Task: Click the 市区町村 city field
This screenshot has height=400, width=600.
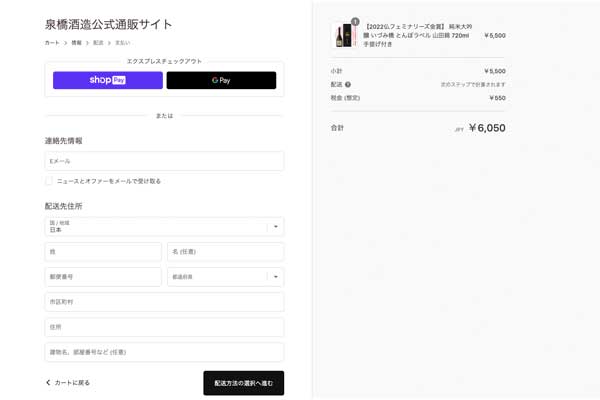Action: pyautogui.click(x=164, y=302)
